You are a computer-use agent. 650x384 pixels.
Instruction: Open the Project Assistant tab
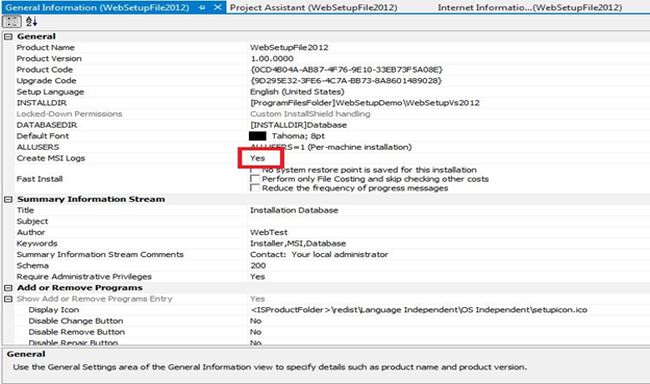coord(313,7)
